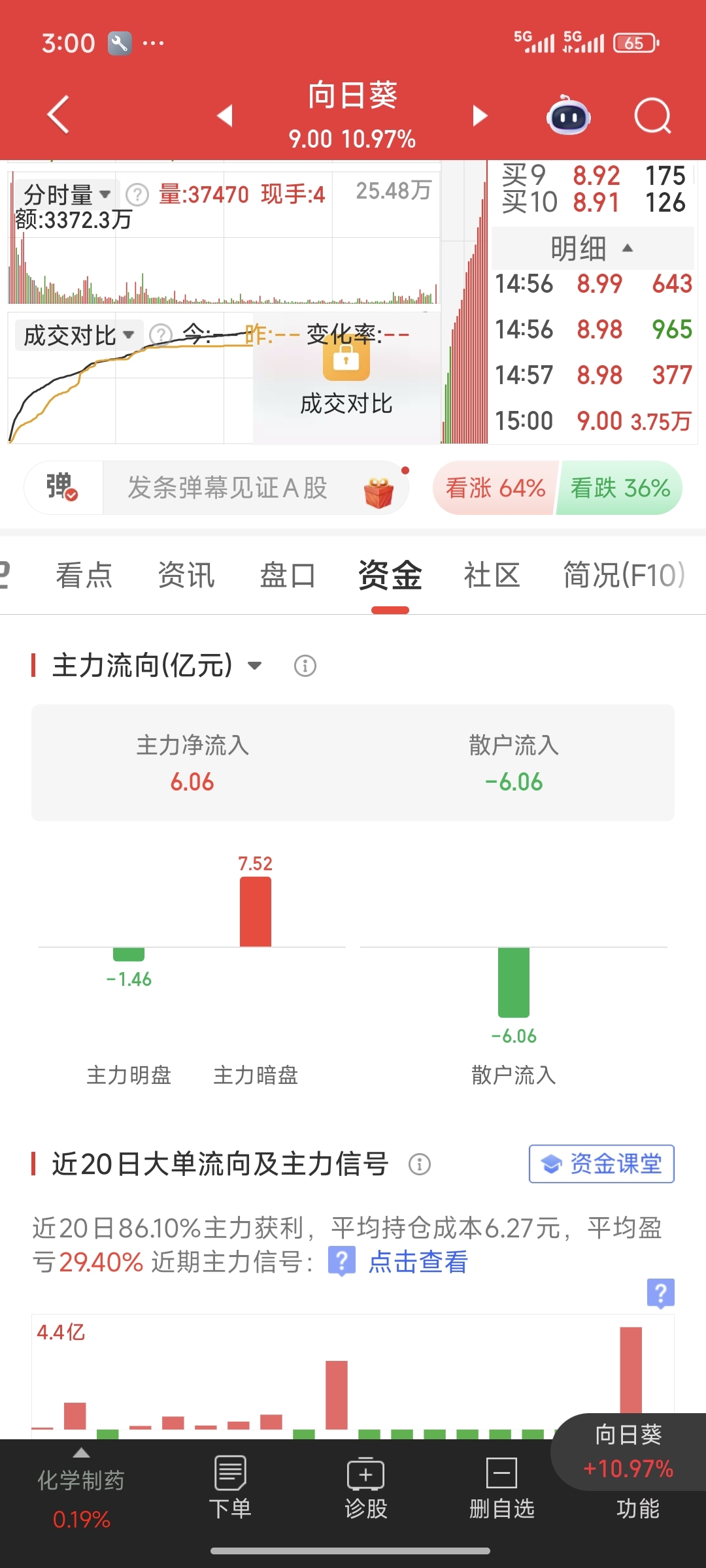The image size is (706, 1568).
Task: Expand the 分时量 dropdown
Action: coord(64,194)
